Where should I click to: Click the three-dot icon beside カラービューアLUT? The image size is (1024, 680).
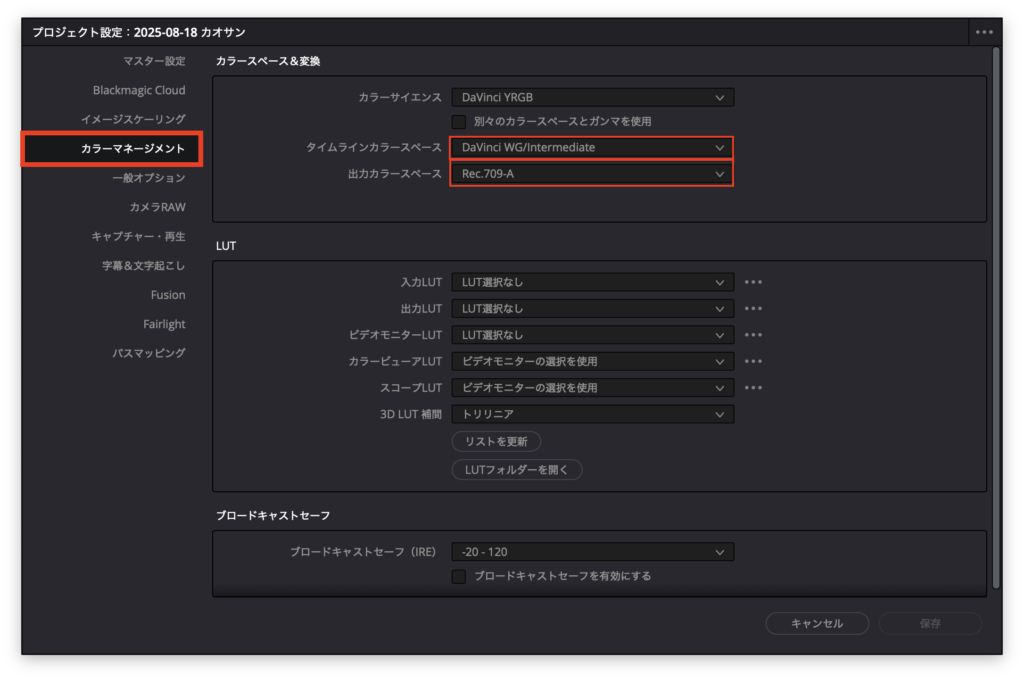[753, 361]
